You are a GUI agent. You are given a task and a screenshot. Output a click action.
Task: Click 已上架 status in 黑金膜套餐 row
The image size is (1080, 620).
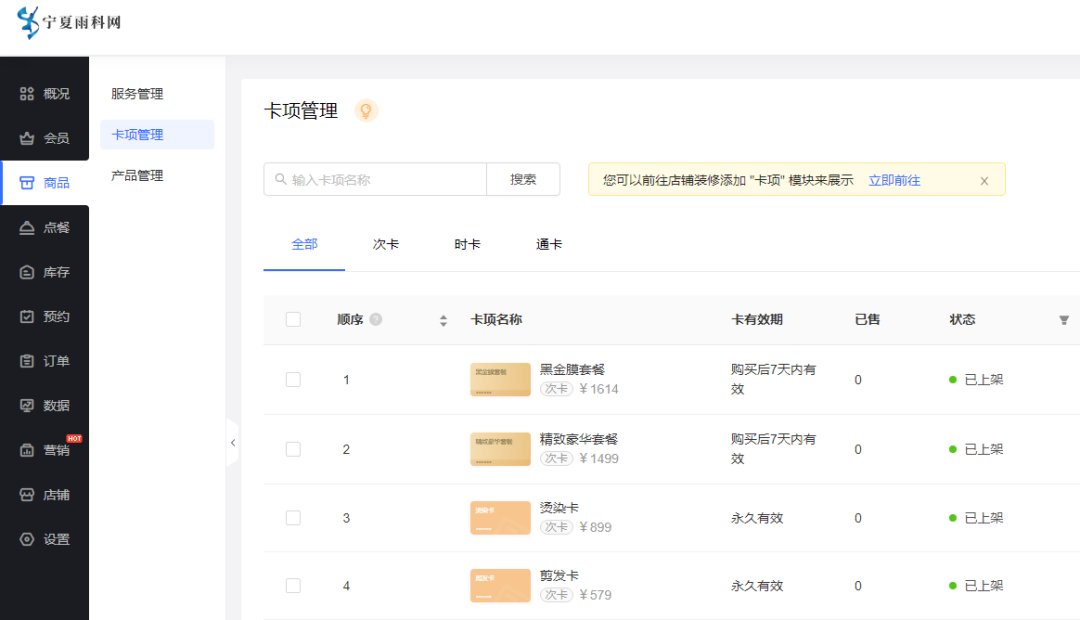(984, 380)
